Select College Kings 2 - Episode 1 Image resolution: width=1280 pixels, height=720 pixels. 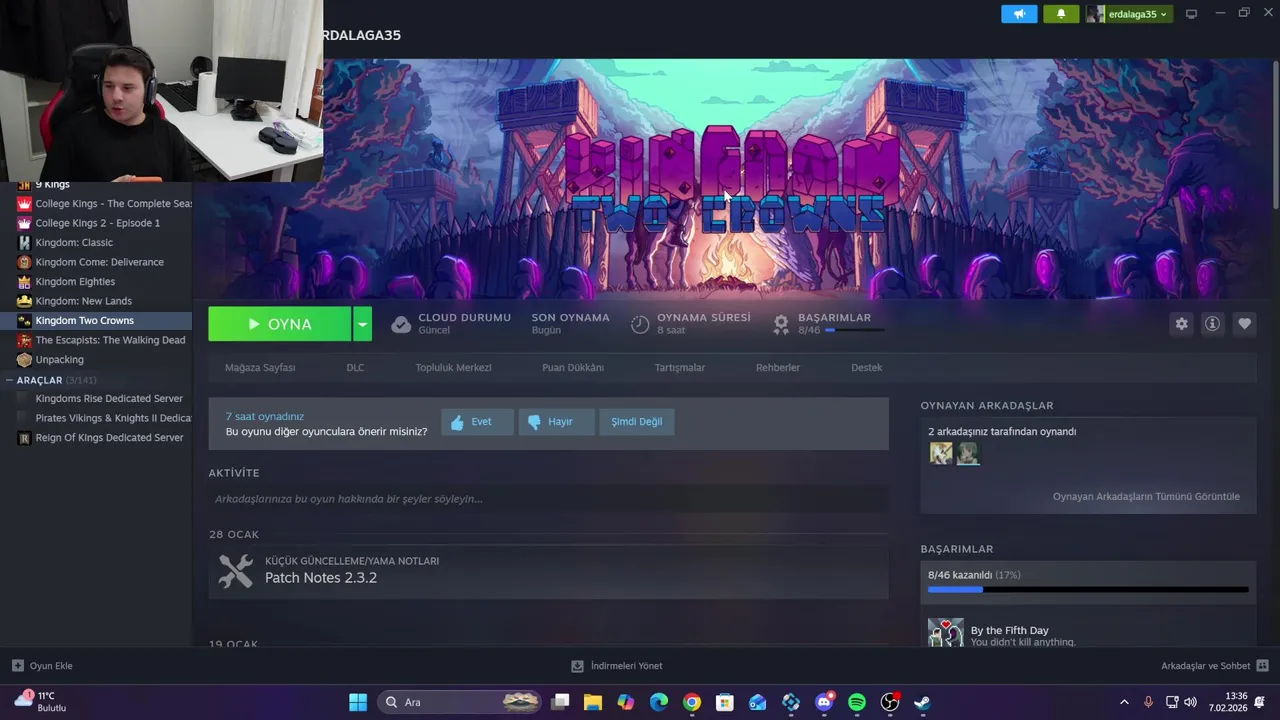[96, 223]
